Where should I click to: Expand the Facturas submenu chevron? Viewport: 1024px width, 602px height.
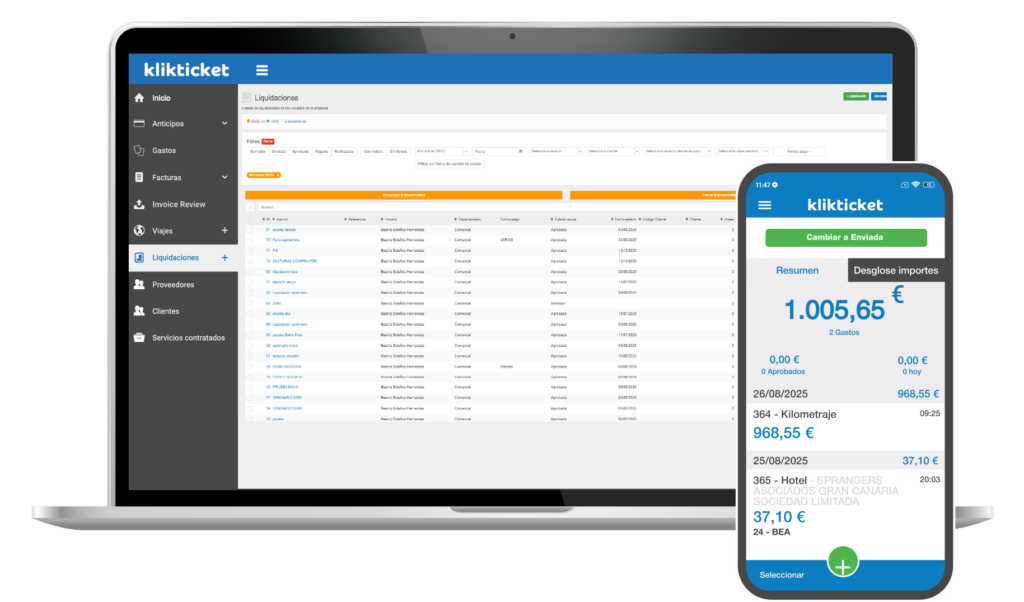pyautogui.click(x=225, y=177)
